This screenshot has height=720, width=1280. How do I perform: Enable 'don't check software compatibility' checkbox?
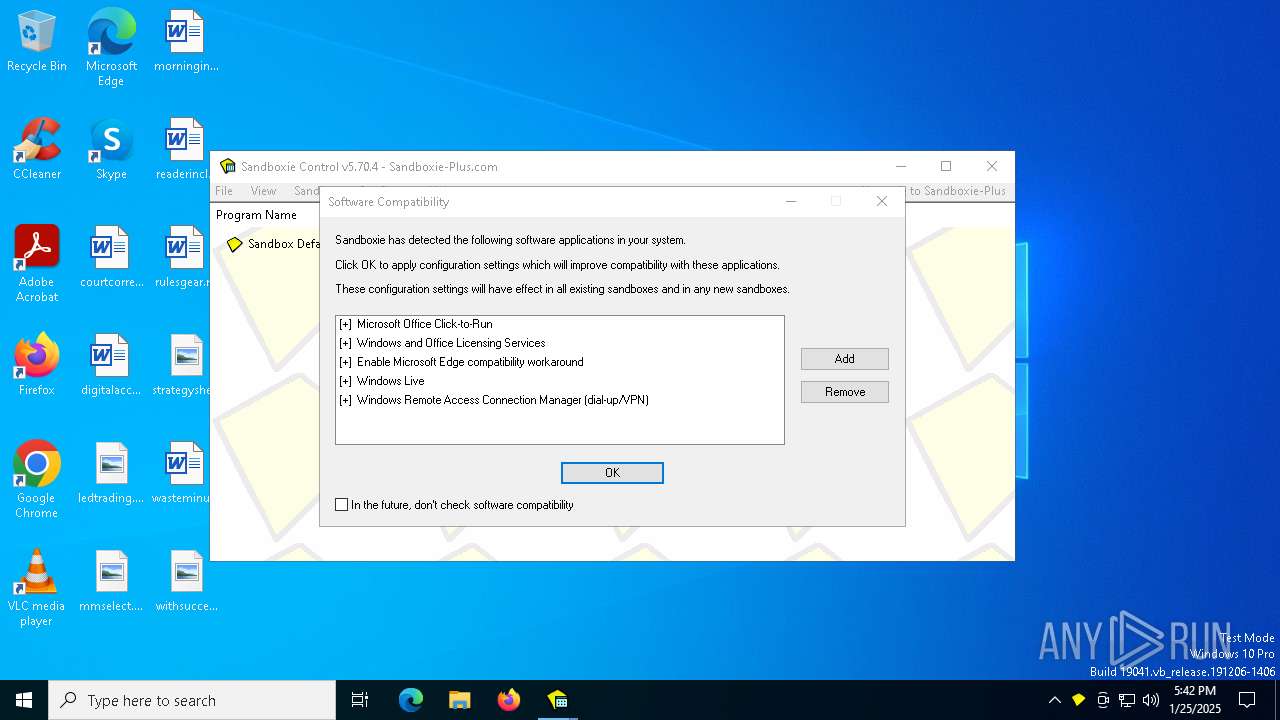(342, 505)
